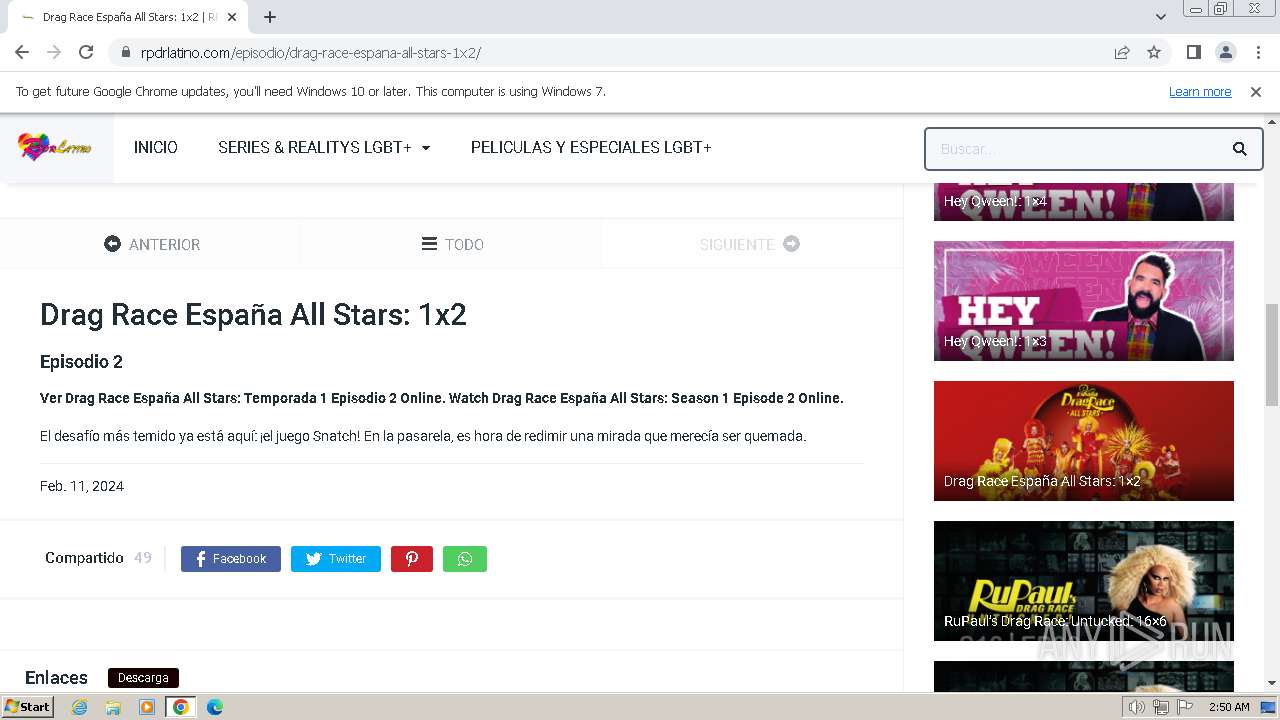Bookmark this page with the star icon

coord(1154,52)
